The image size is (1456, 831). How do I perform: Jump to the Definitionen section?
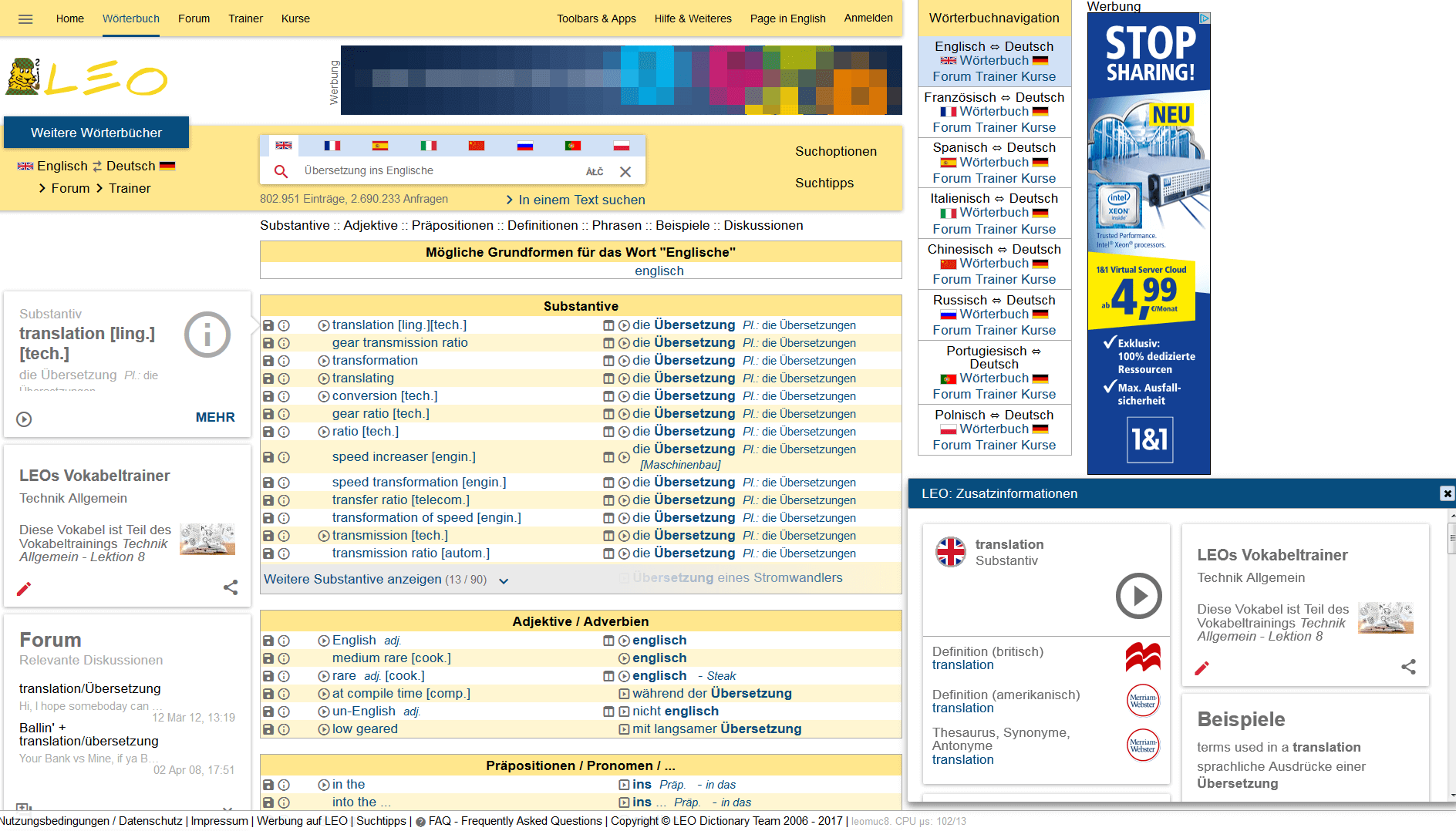(x=542, y=225)
